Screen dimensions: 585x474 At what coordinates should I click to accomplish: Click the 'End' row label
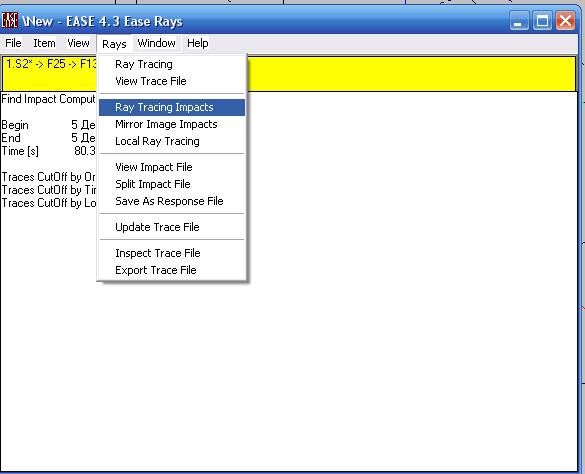(11, 138)
